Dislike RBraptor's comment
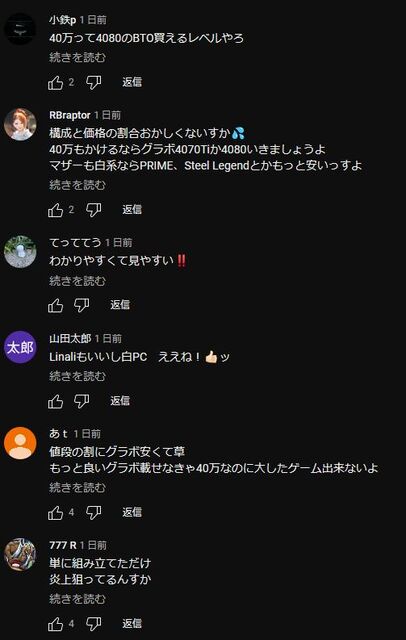The image size is (406, 640). tap(93, 210)
